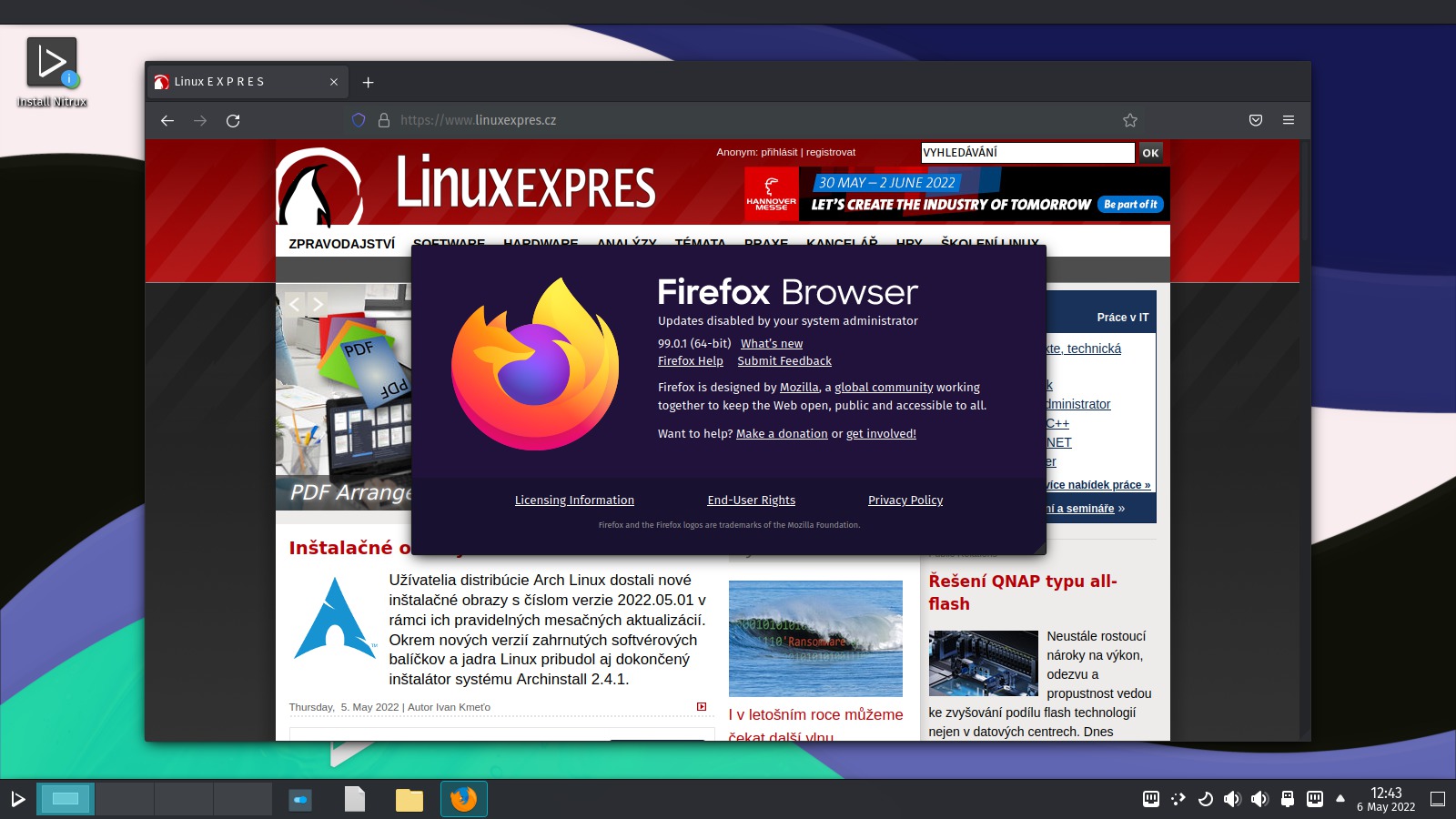Screen dimensions: 1456x819
Task: Open the registrovat link
Action: [x=831, y=152]
